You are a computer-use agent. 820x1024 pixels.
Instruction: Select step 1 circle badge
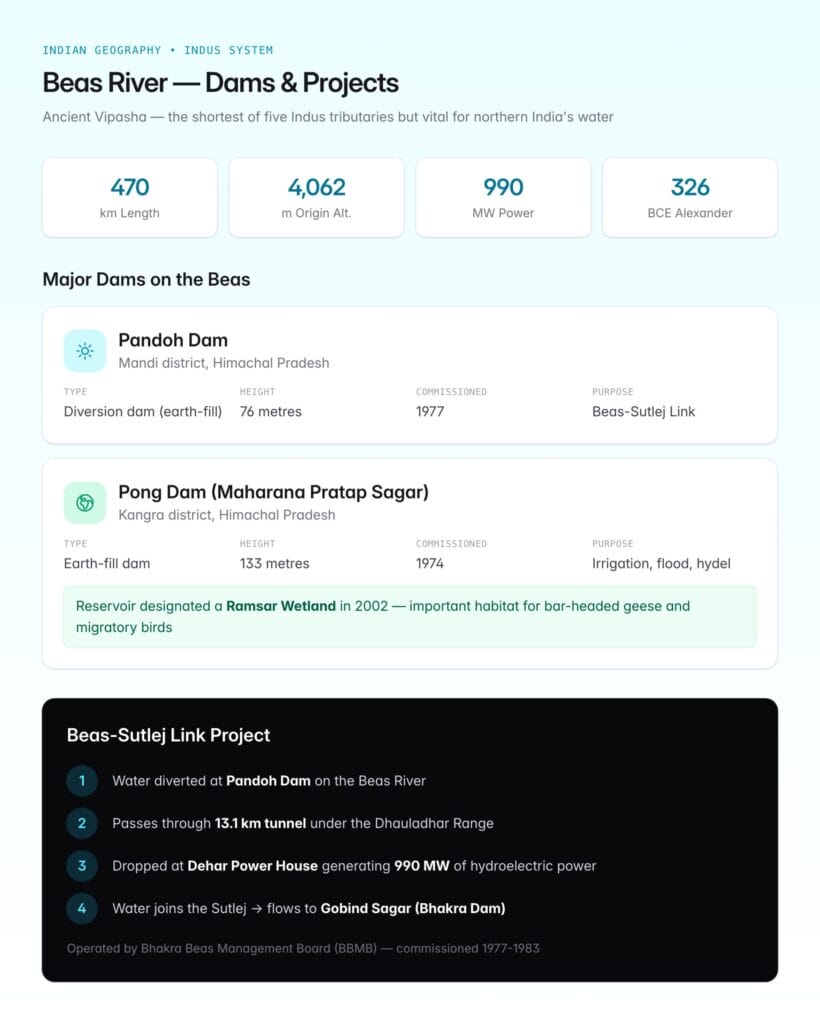(x=82, y=781)
